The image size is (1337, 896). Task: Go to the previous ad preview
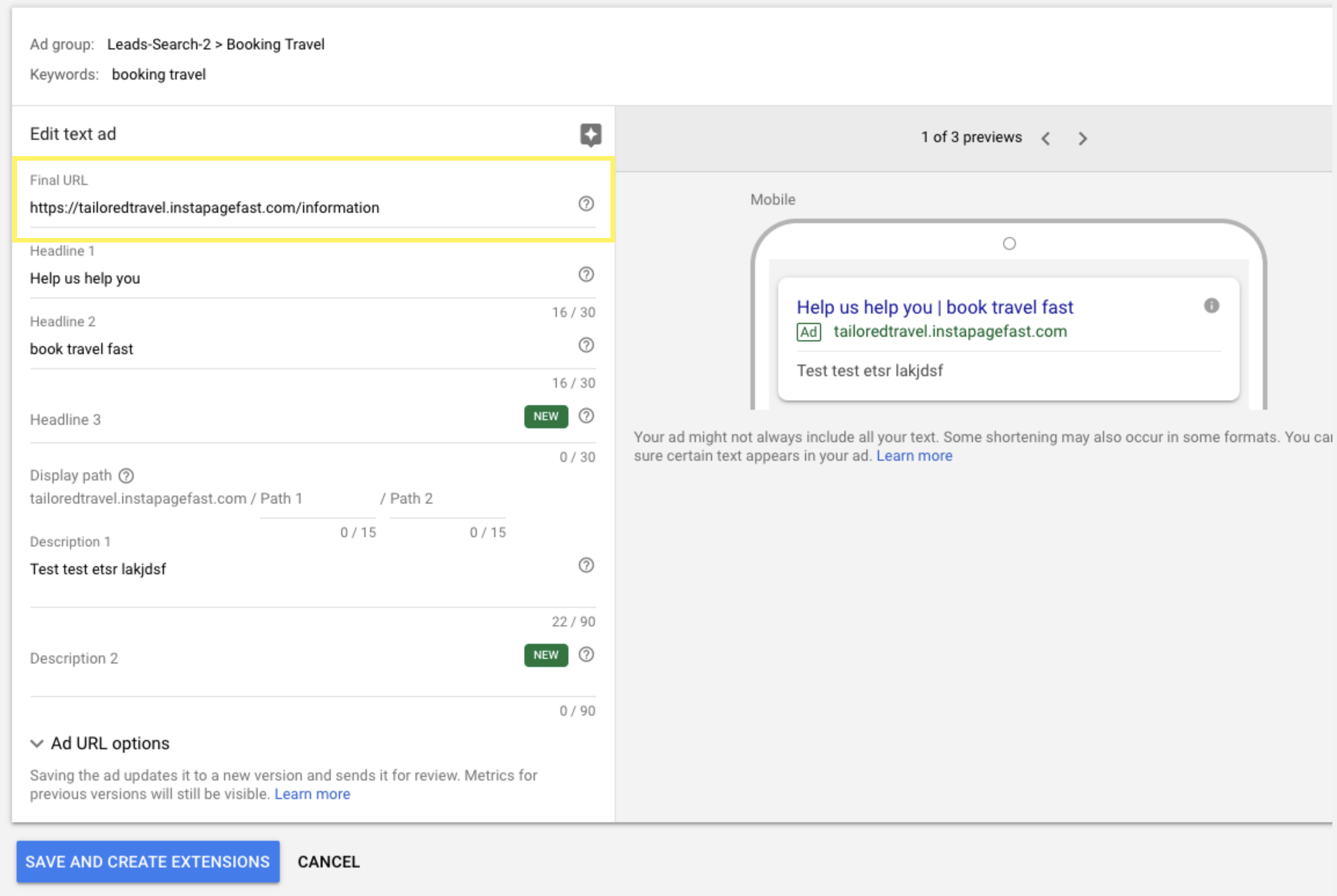(x=1046, y=138)
